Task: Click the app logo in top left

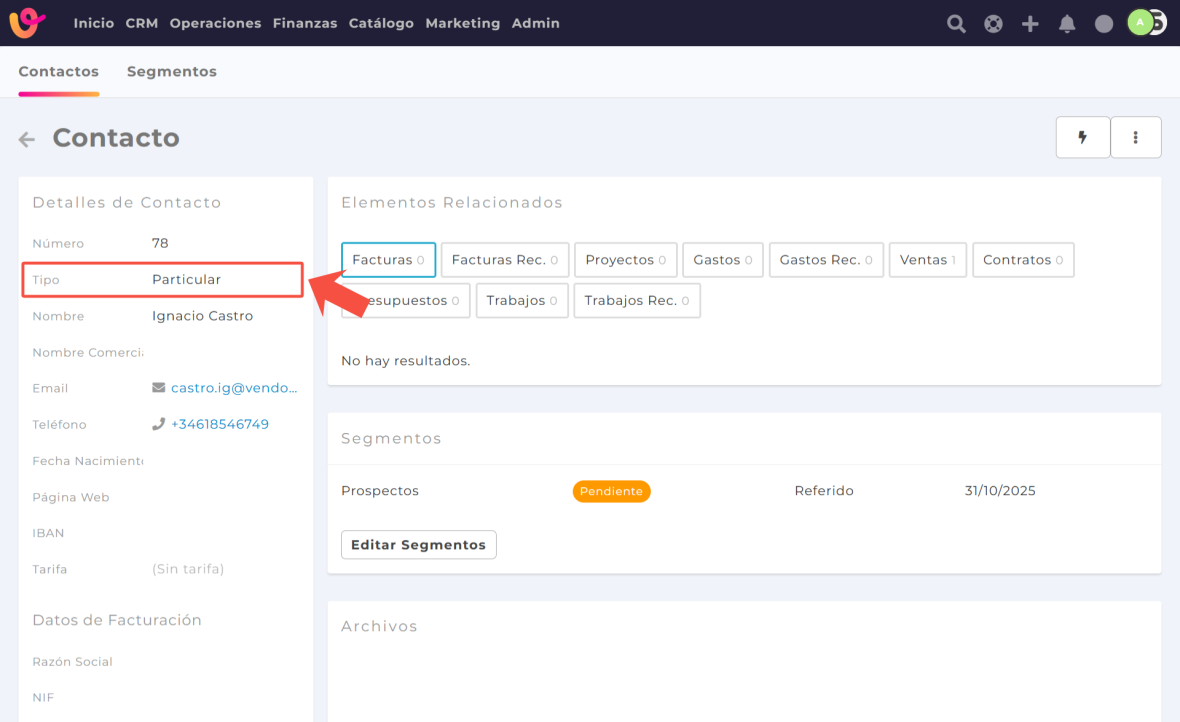Action: (x=28, y=23)
